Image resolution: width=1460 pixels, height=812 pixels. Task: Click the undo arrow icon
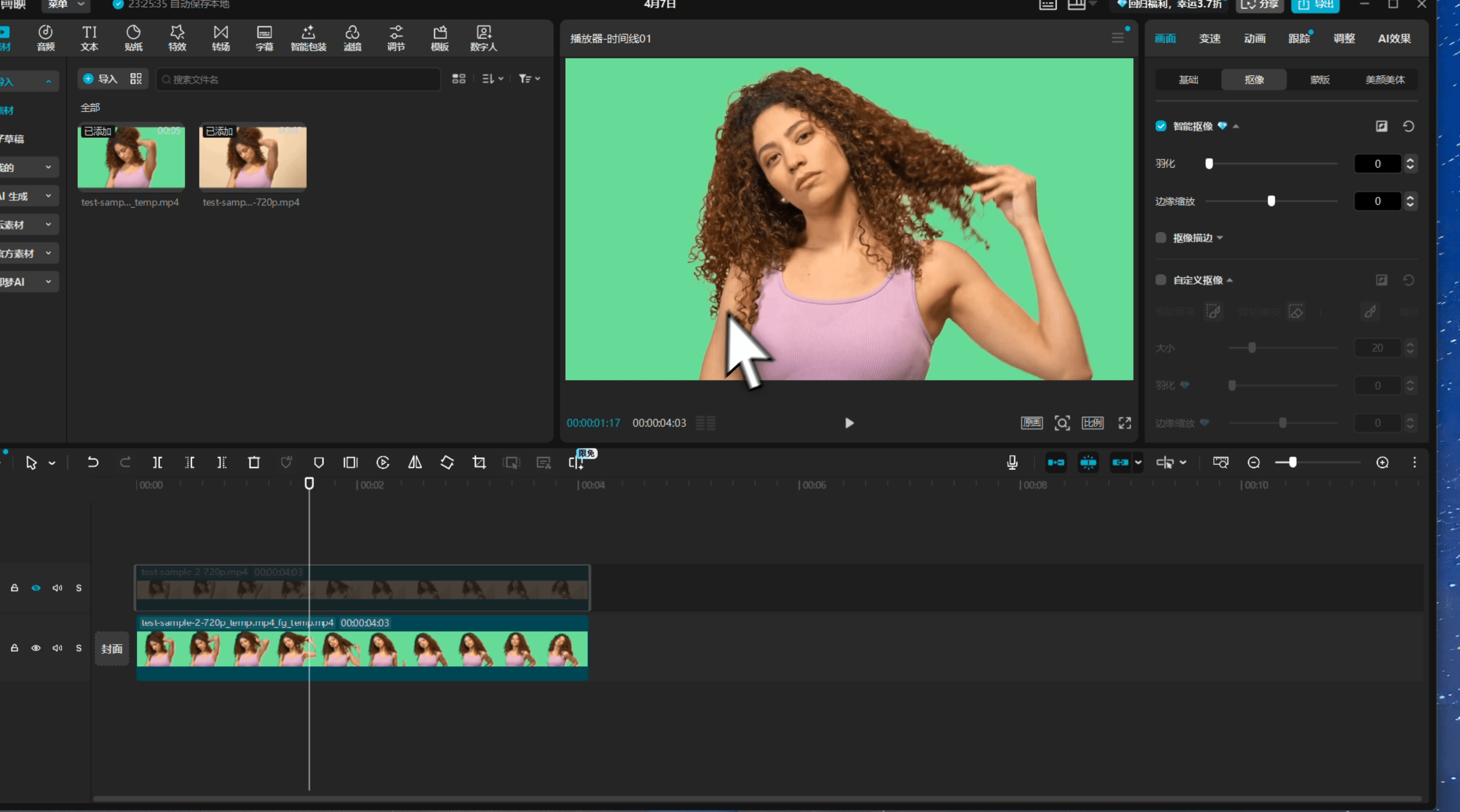[x=93, y=462]
